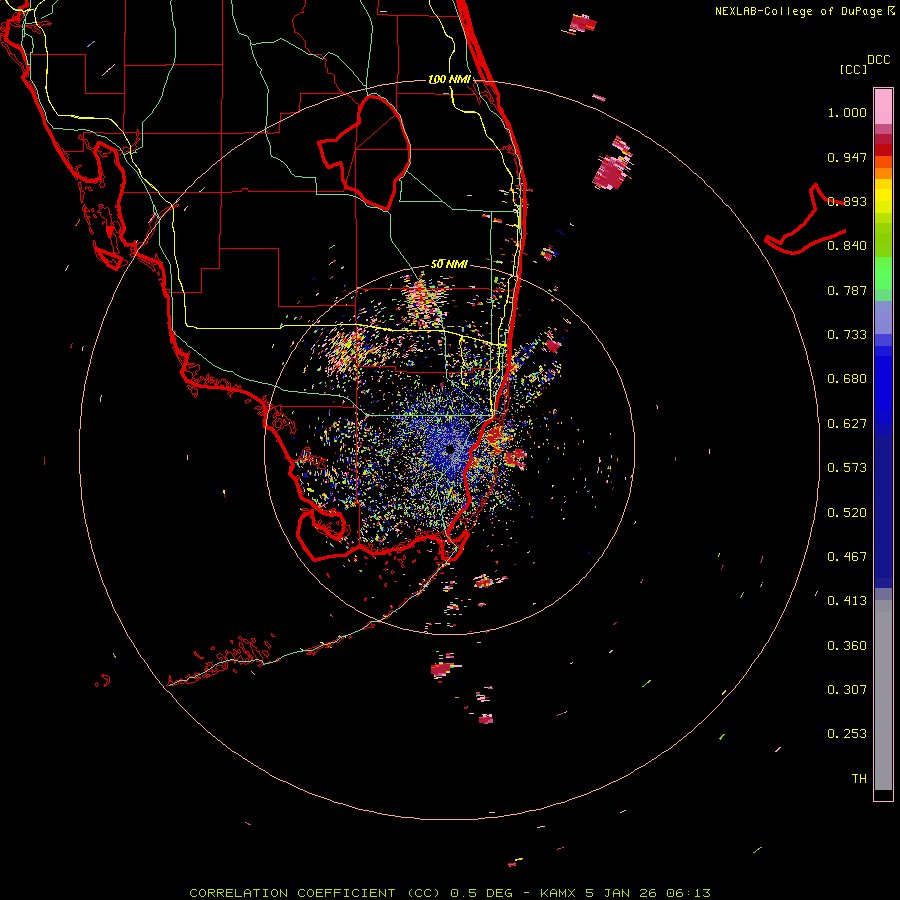Click the CORRELATION COEFFICIENT (CC) footer text
This screenshot has width=900, height=900.
tap(315, 893)
